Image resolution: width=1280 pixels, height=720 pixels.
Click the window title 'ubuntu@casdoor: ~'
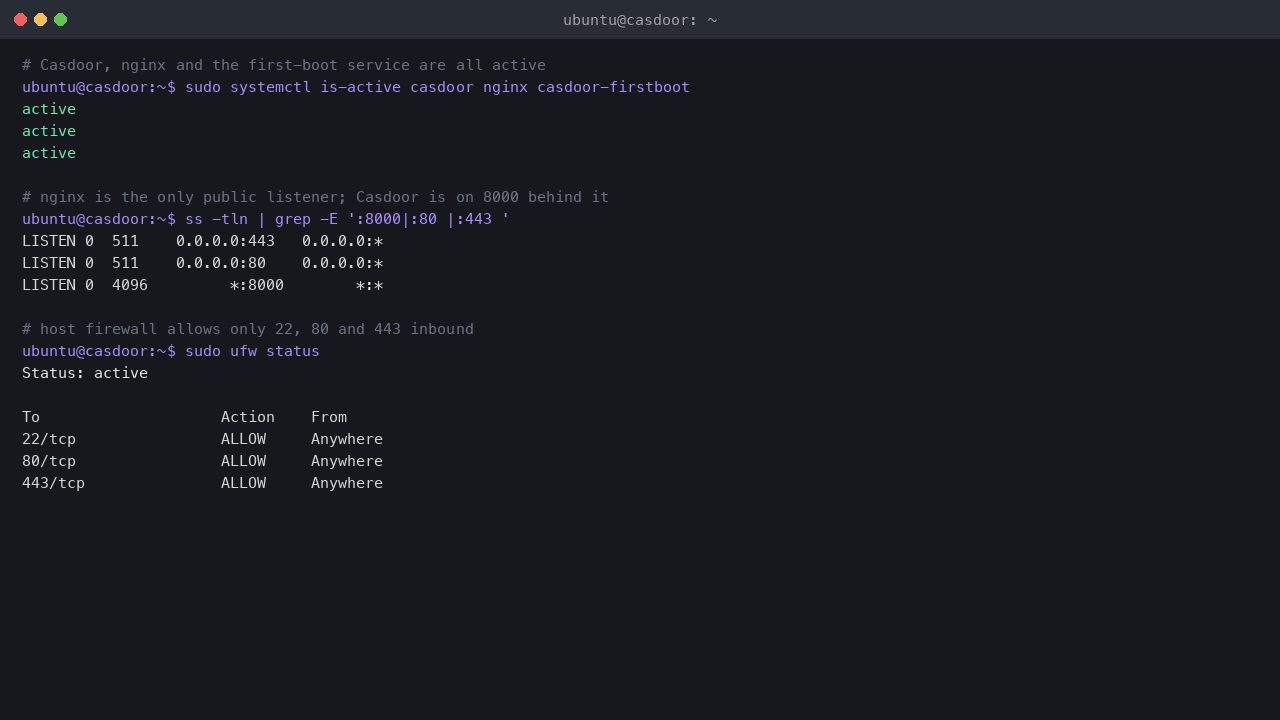[x=640, y=20]
